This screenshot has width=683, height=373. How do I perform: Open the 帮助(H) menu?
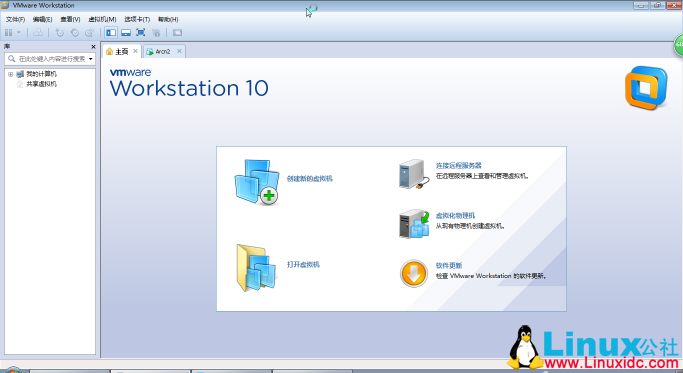pyautogui.click(x=168, y=19)
